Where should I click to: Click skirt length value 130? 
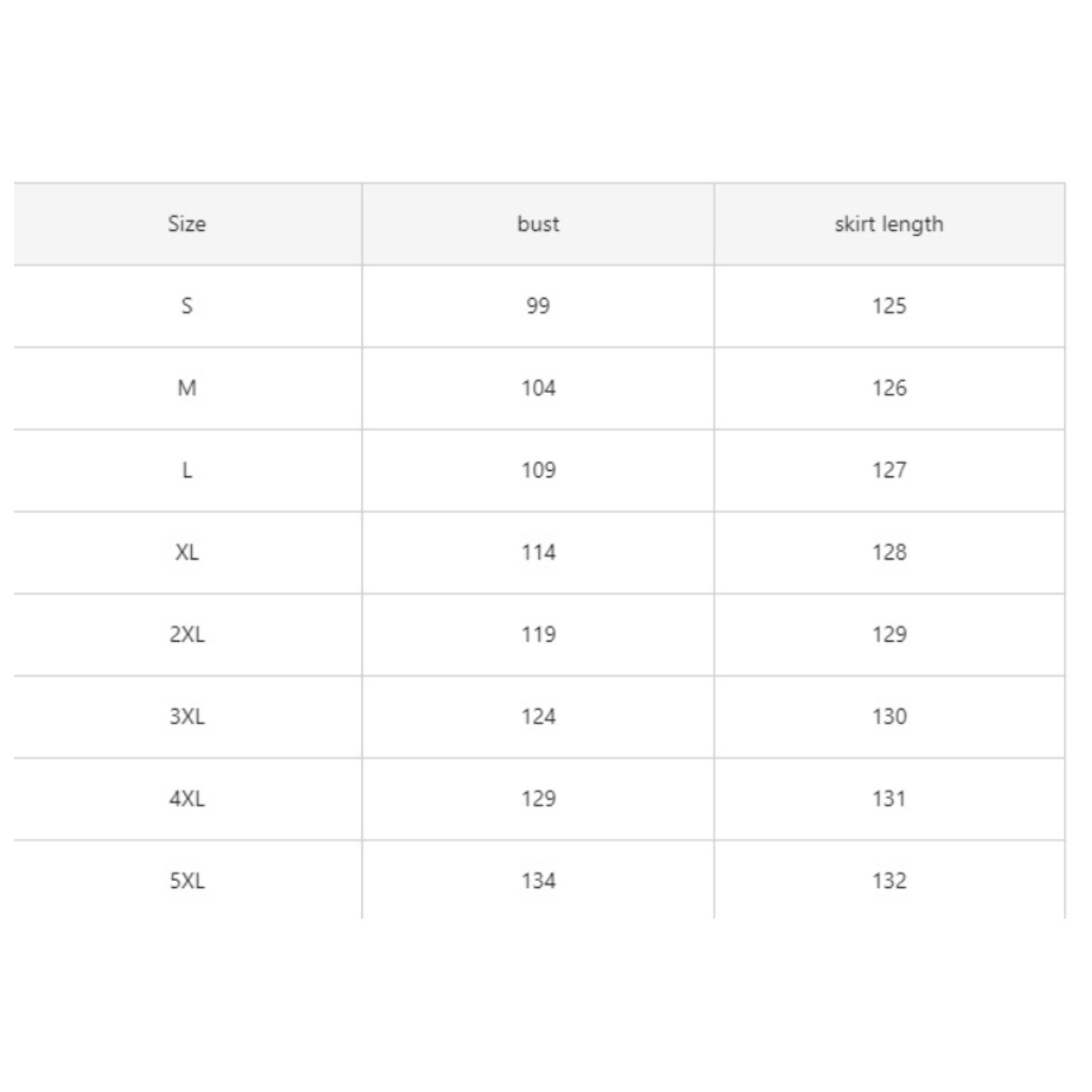click(x=889, y=717)
